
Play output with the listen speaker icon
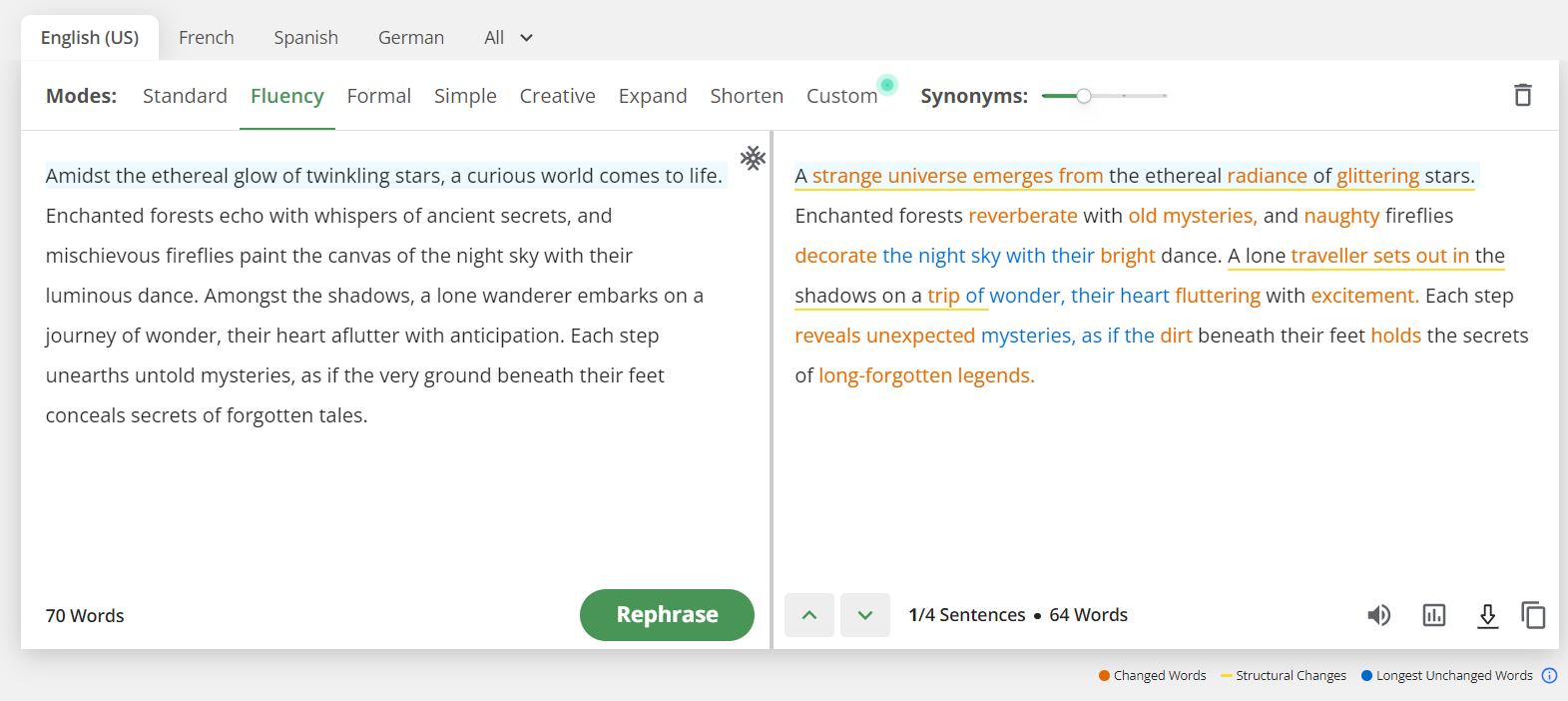pos(1378,615)
